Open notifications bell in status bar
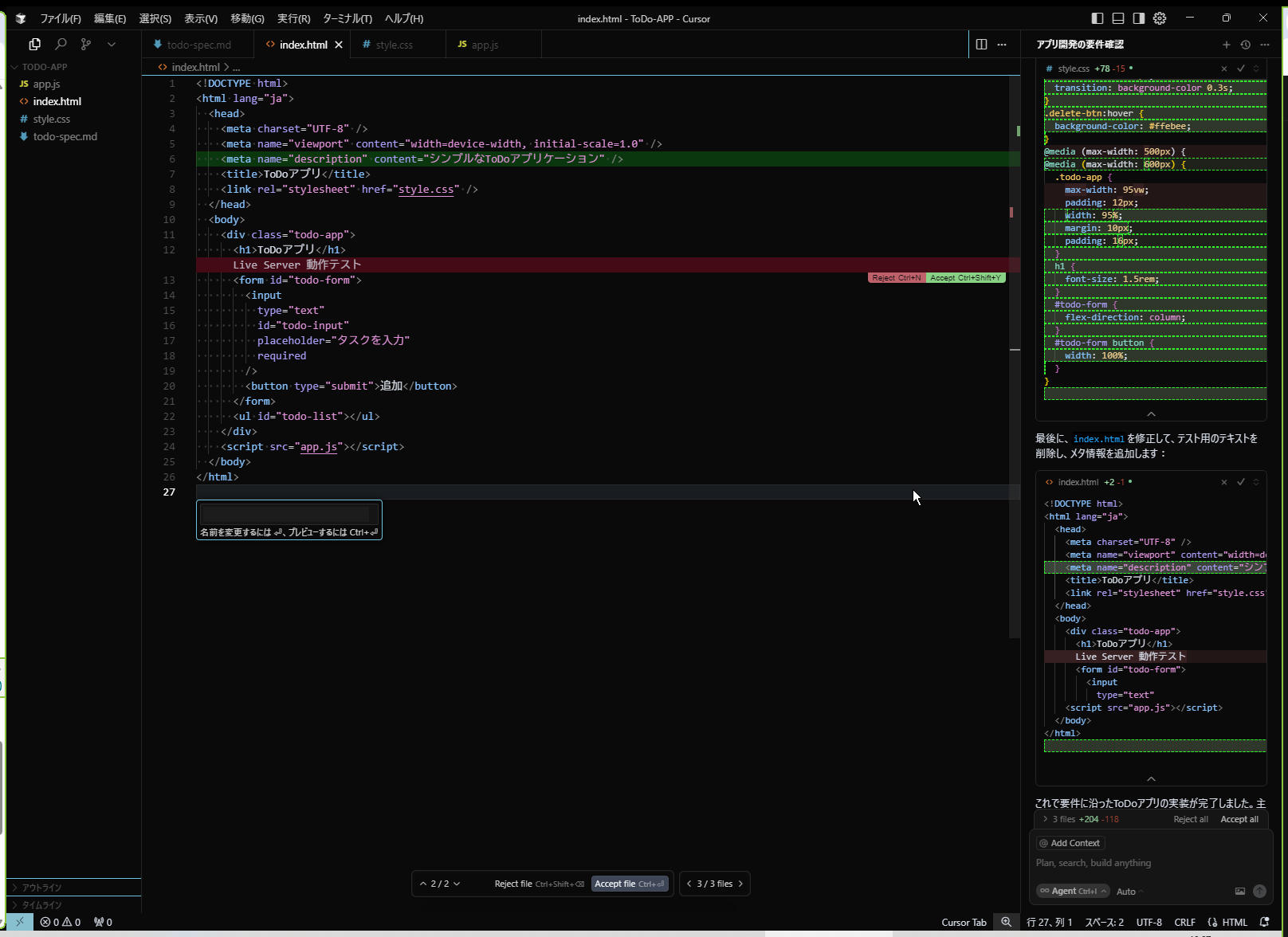The image size is (1288, 937). pyautogui.click(x=1264, y=922)
